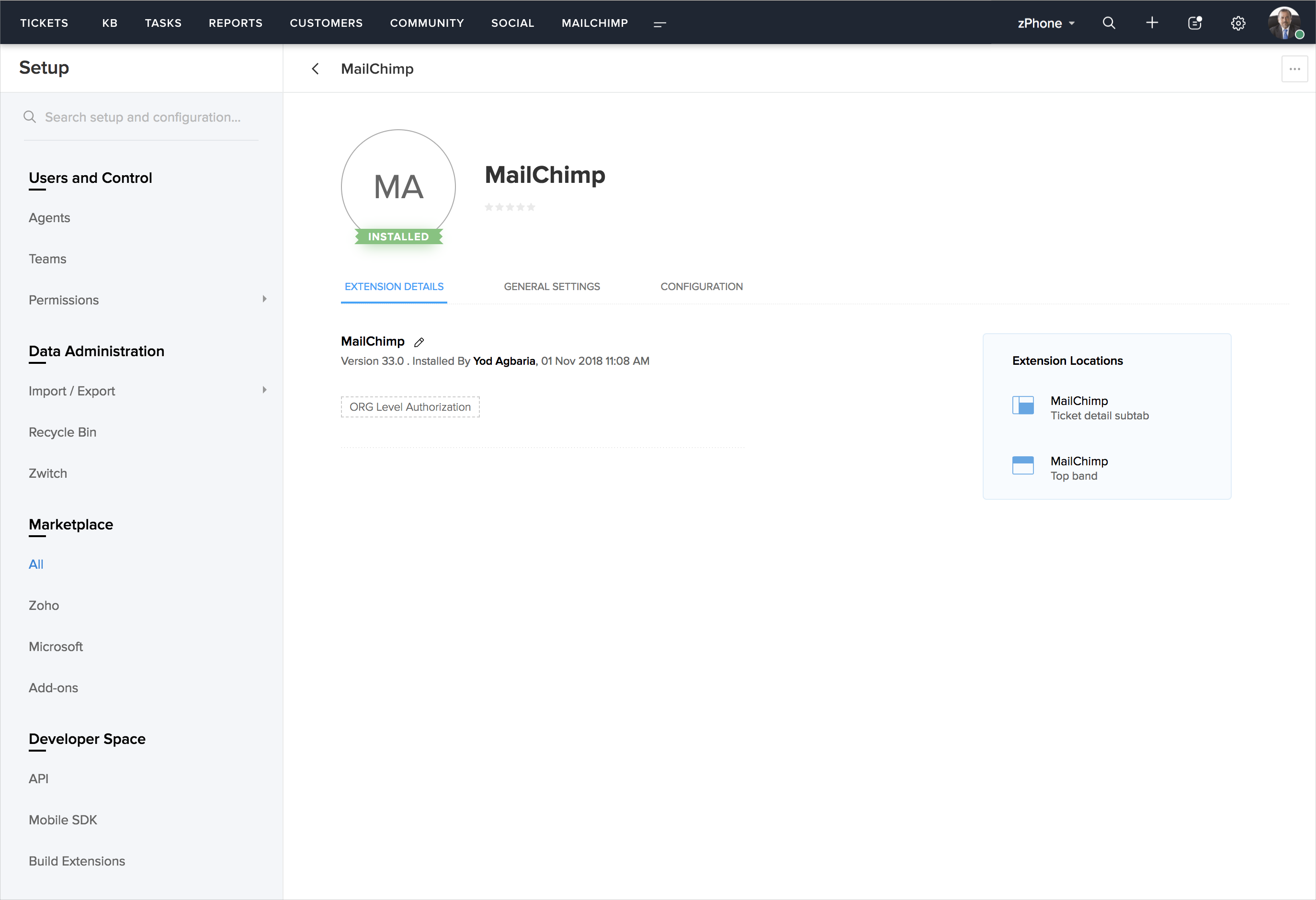The height and width of the screenshot is (900, 1316).
Task: Open the zPhone department dropdown
Action: 1045,23
